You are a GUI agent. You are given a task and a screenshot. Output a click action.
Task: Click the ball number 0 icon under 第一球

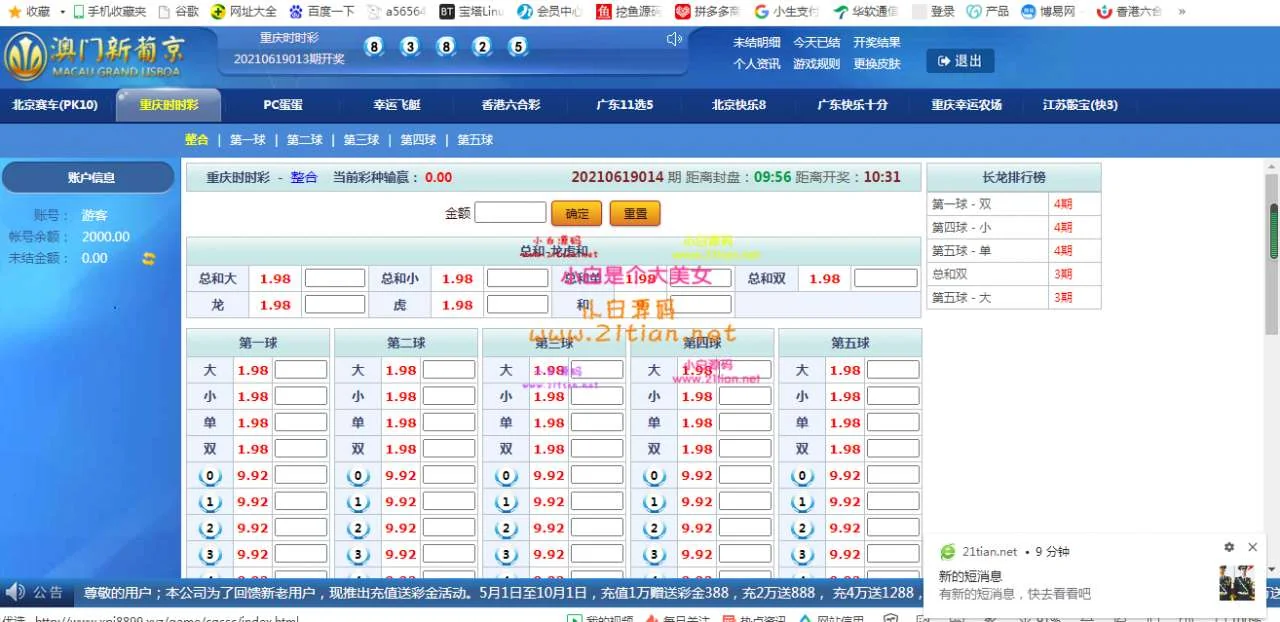pos(210,476)
